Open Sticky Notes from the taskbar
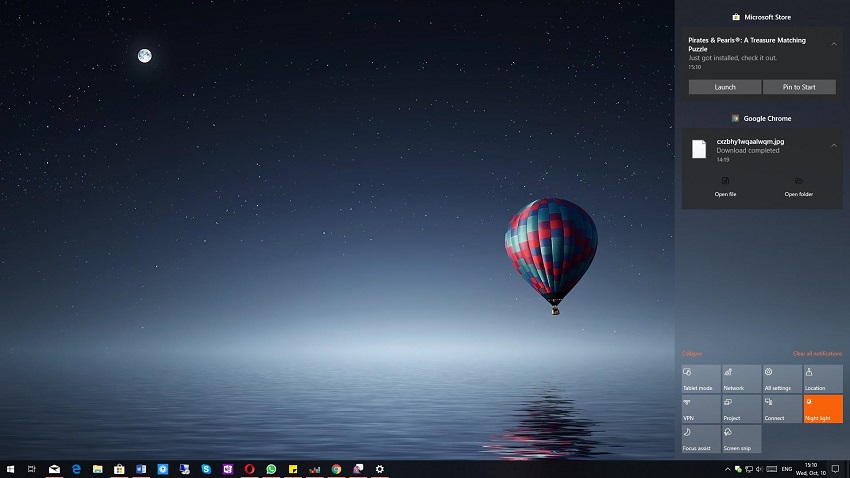This screenshot has width=850, height=478. (x=293, y=469)
